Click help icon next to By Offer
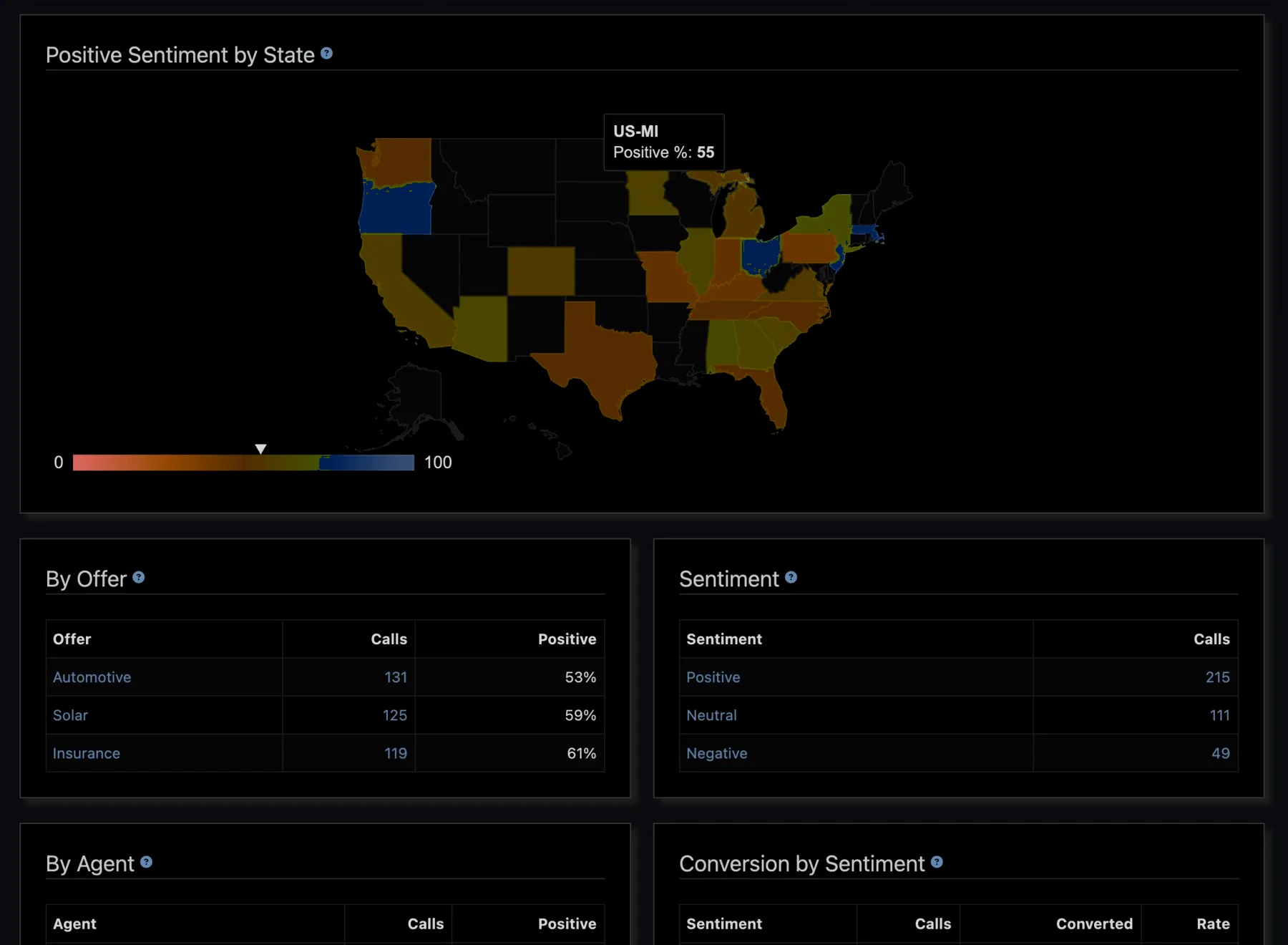 (139, 577)
